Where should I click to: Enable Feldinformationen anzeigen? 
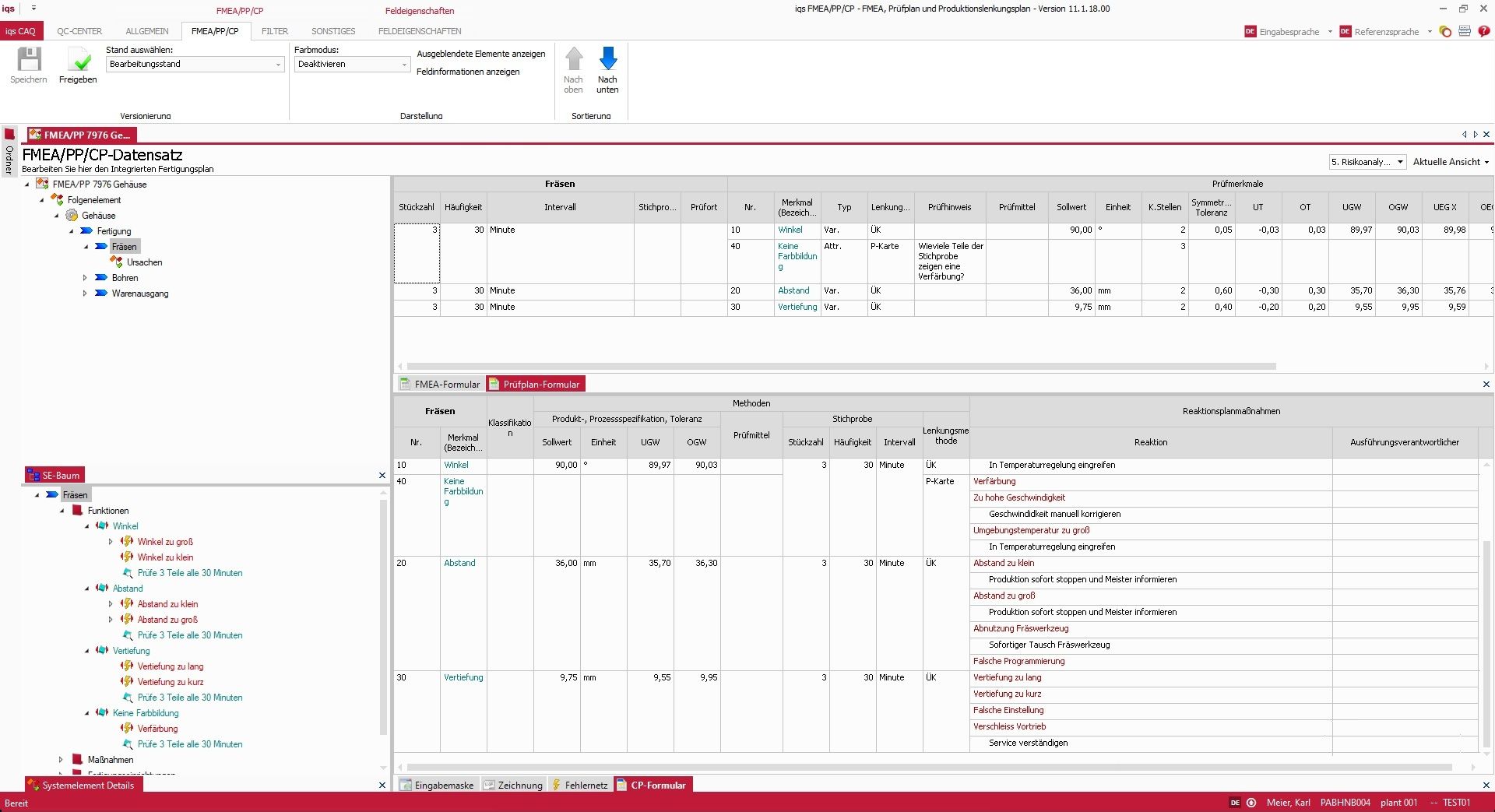pos(468,72)
